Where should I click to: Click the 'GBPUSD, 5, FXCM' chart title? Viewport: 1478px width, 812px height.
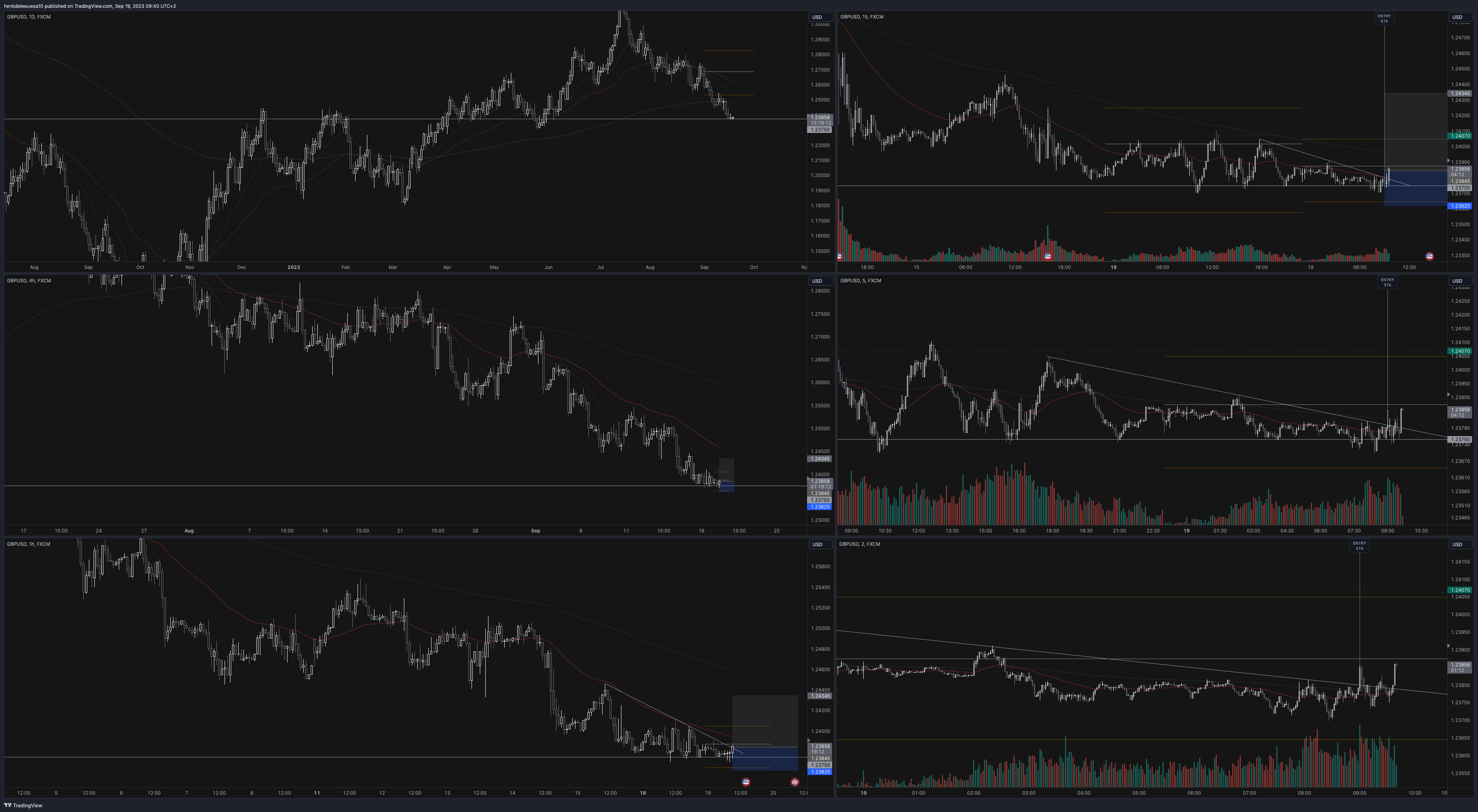tap(860, 281)
